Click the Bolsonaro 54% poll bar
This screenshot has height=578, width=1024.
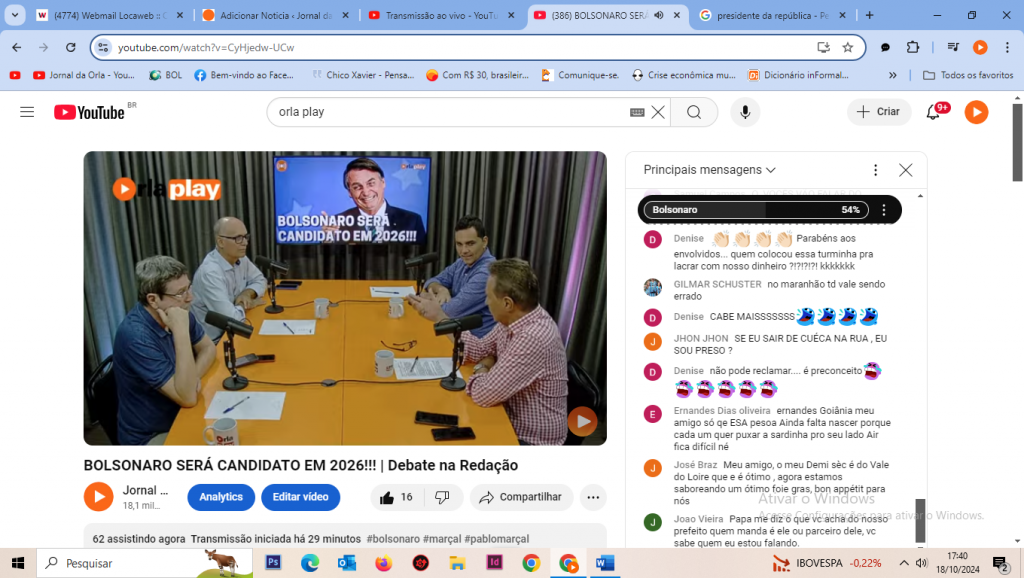point(756,210)
